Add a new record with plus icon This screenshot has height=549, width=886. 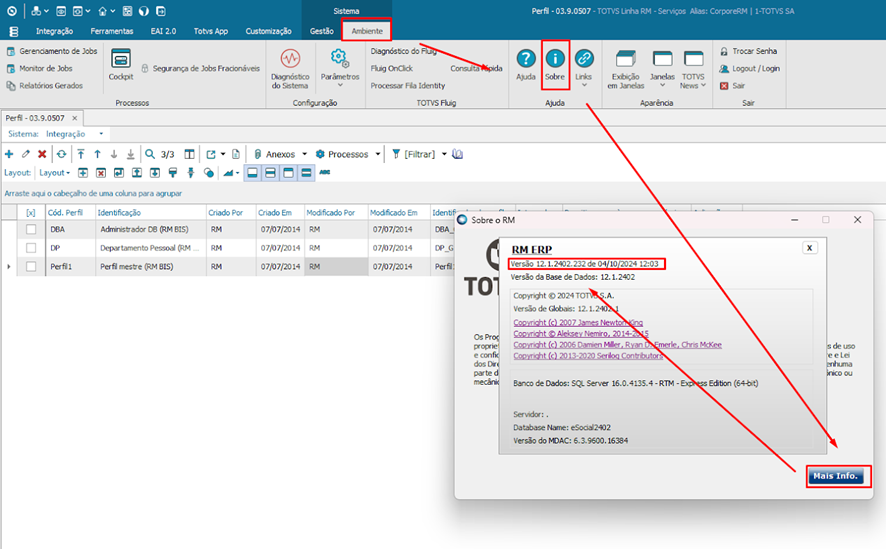click(x=9, y=154)
